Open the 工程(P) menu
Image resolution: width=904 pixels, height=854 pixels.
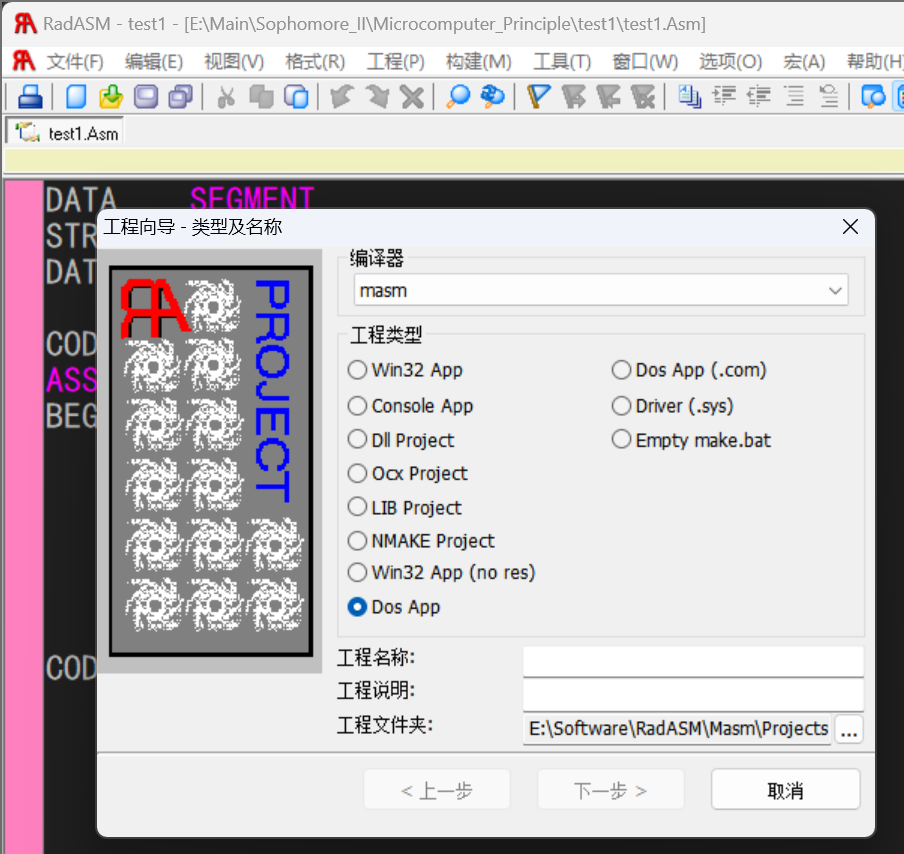click(x=395, y=62)
